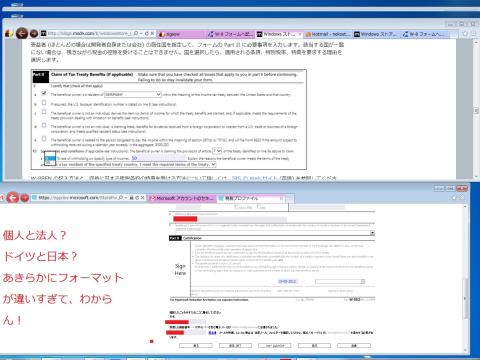
Task: Click middle button in bottom form row
Action: 275,346
